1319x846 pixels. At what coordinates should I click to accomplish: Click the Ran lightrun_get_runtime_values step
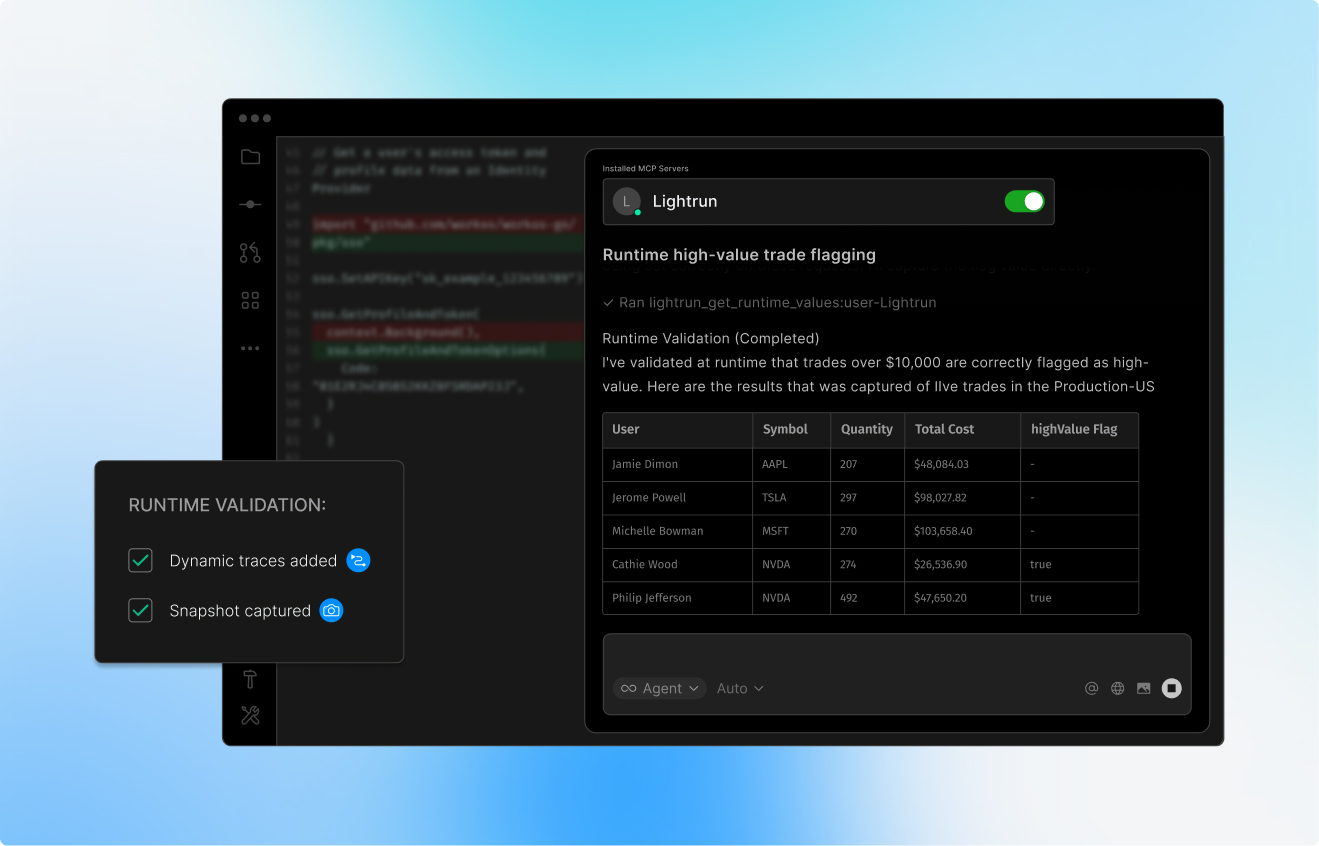coord(769,302)
